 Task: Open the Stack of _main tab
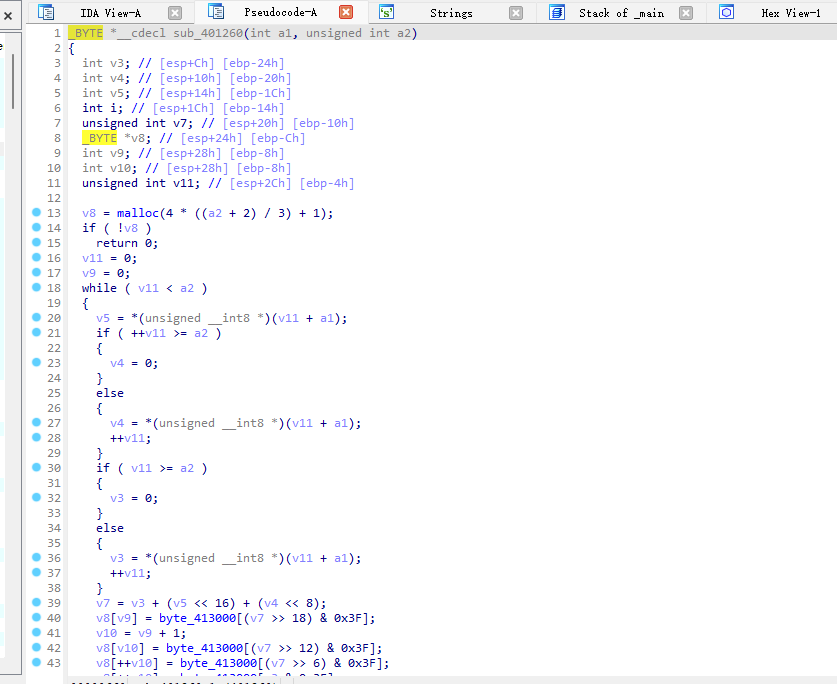tap(621, 13)
